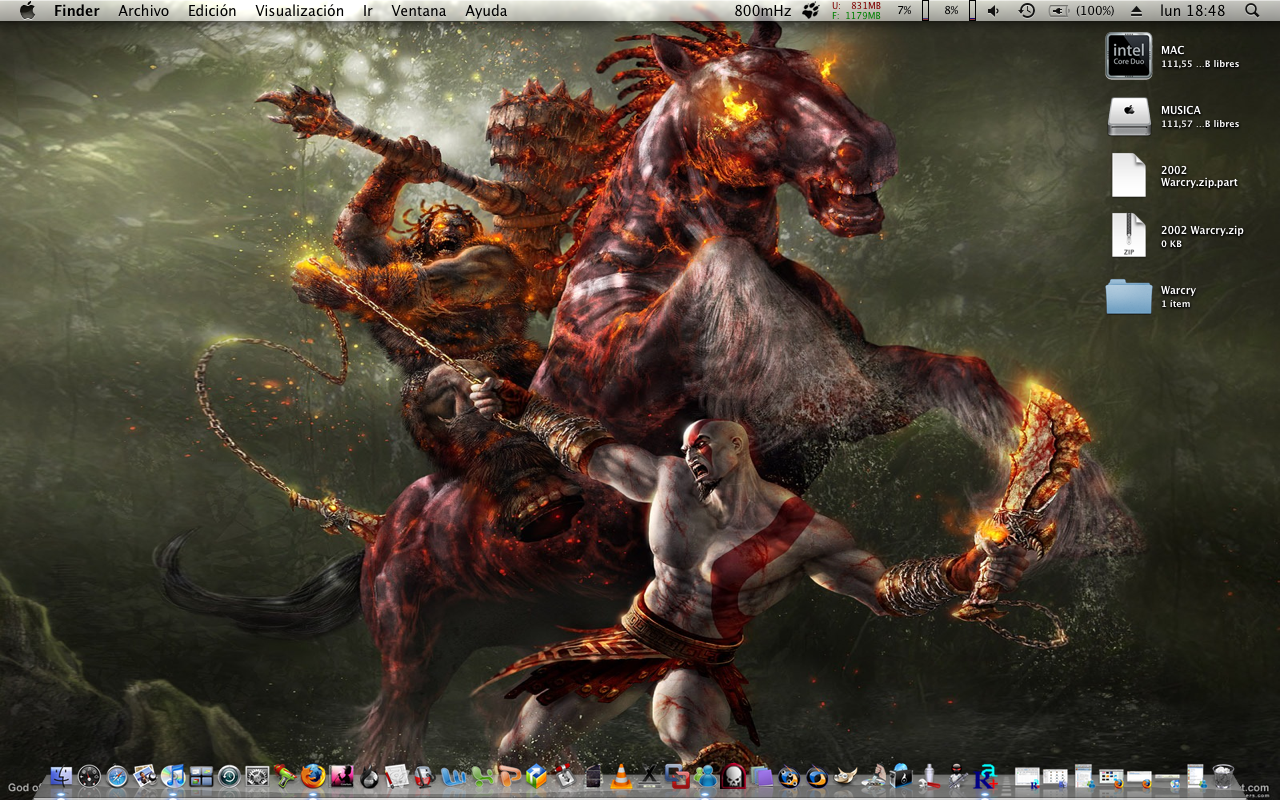Open Finder from the Dock
The width and height of the screenshot is (1280, 800).
pos(61,776)
